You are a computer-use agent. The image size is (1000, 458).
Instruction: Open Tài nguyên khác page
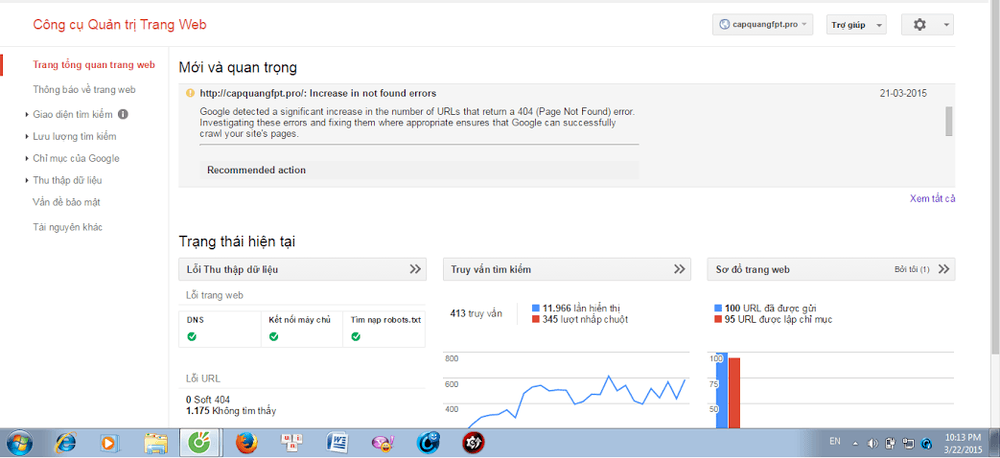click(x=68, y=227)
